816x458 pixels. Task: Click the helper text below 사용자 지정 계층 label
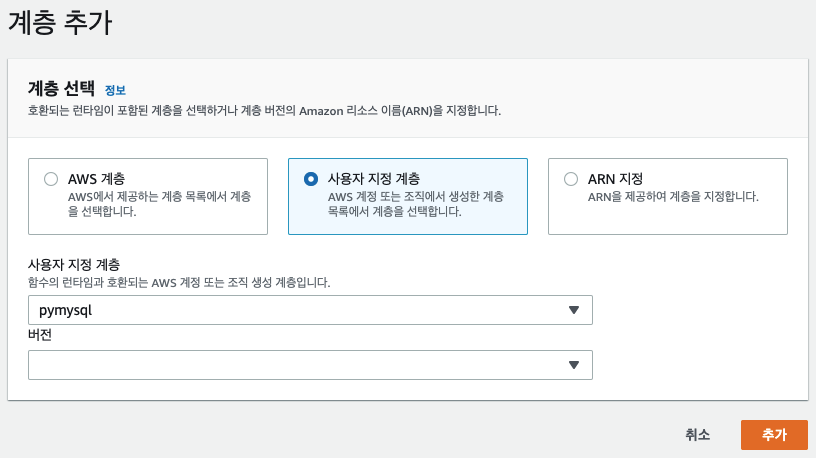[x=179, y=283]
